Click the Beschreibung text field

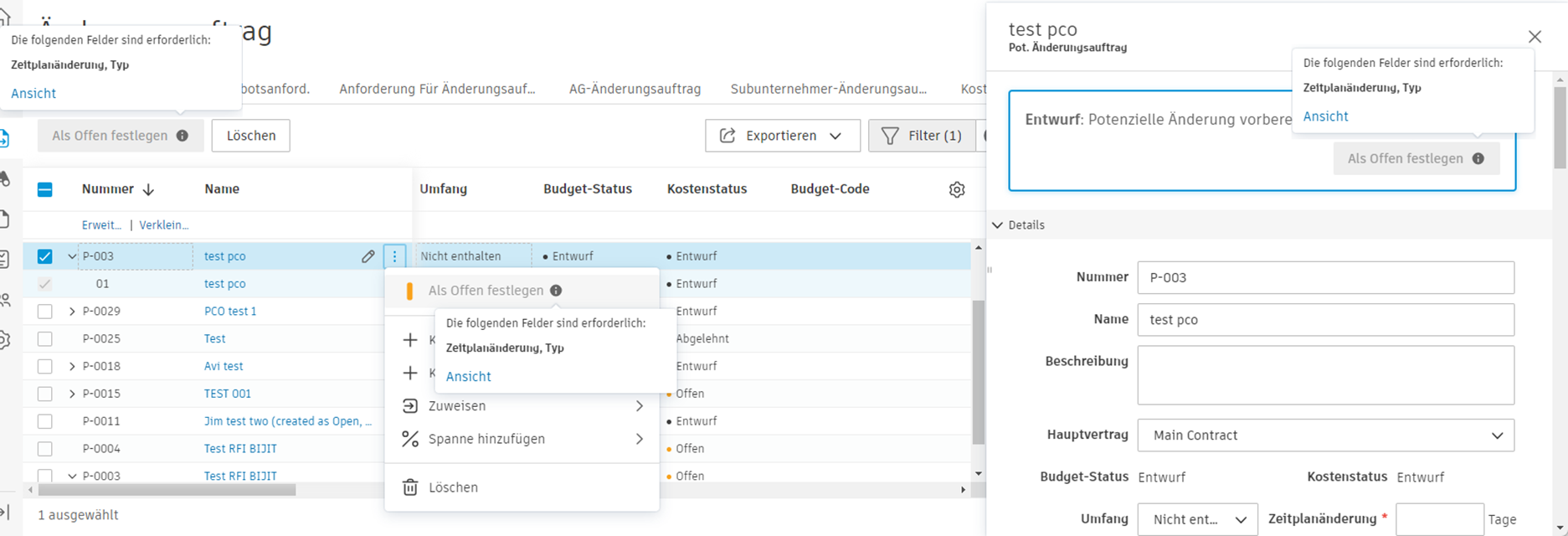[1325, 375]
